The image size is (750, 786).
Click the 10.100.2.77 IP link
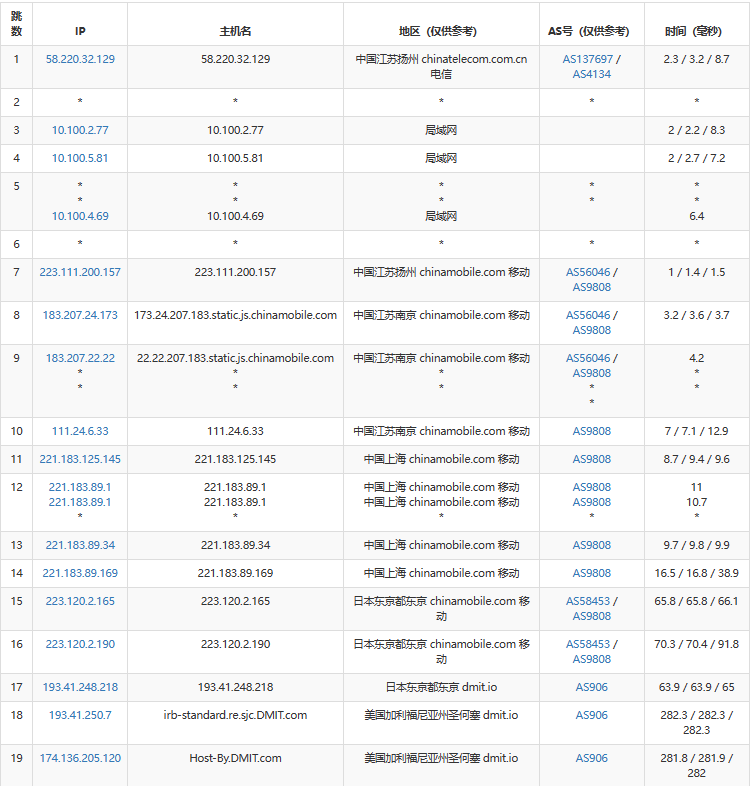coord(80,130)
